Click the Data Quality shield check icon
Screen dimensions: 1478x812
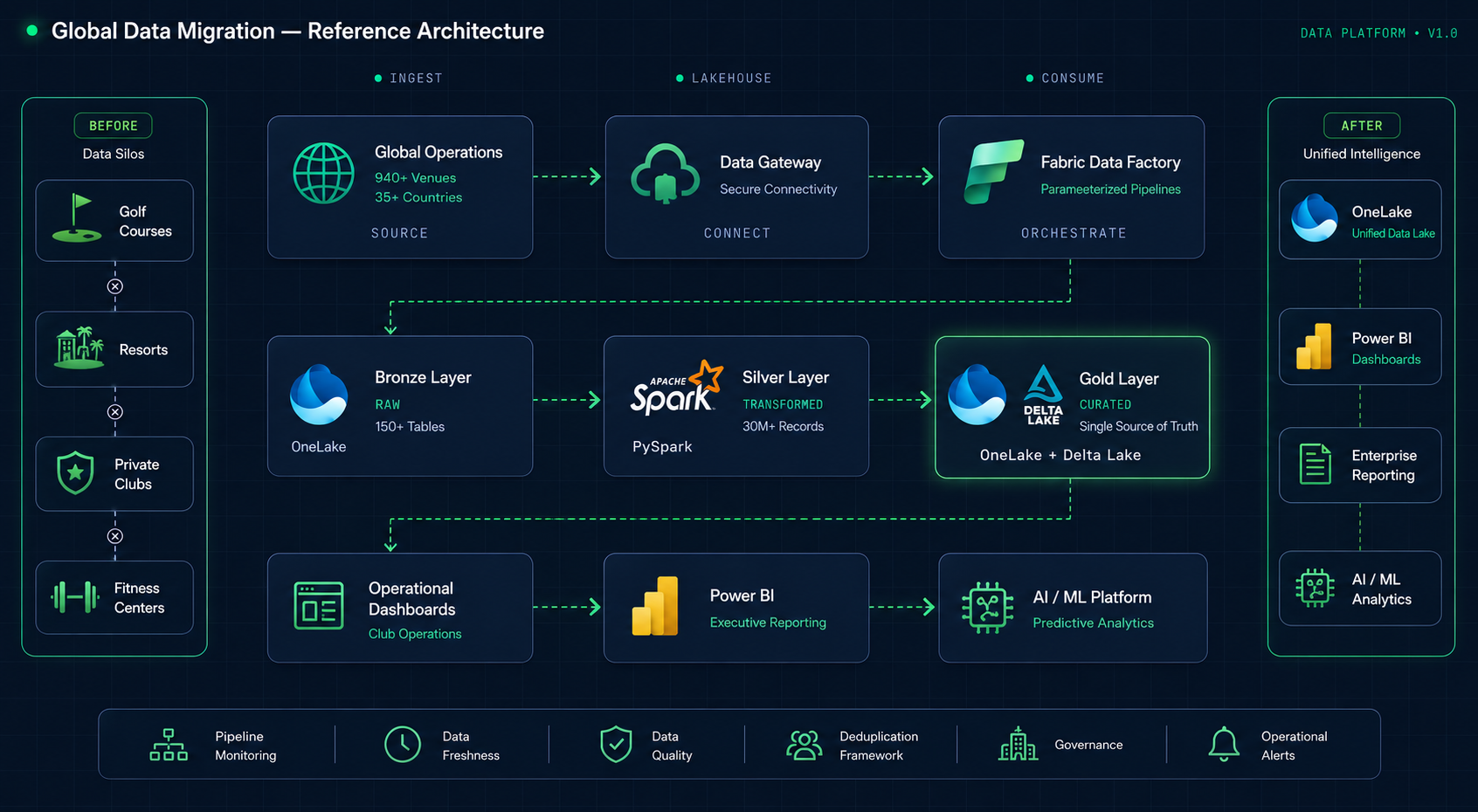pyautogui.click(x=616, y=744)
